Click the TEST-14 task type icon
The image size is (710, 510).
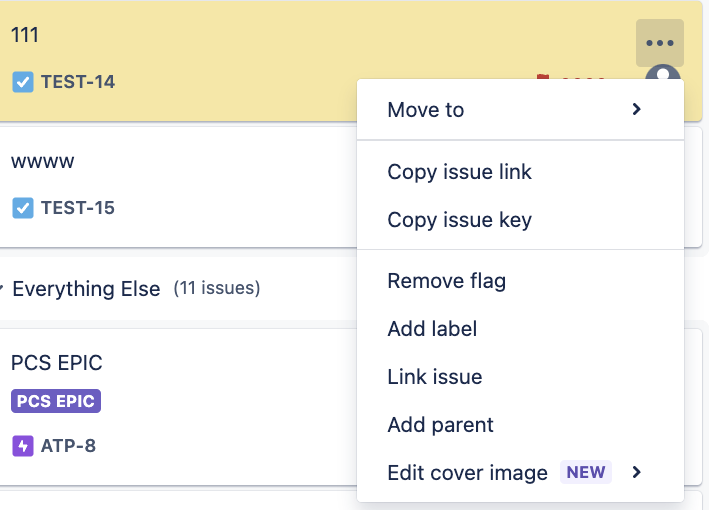coord(23,82)
